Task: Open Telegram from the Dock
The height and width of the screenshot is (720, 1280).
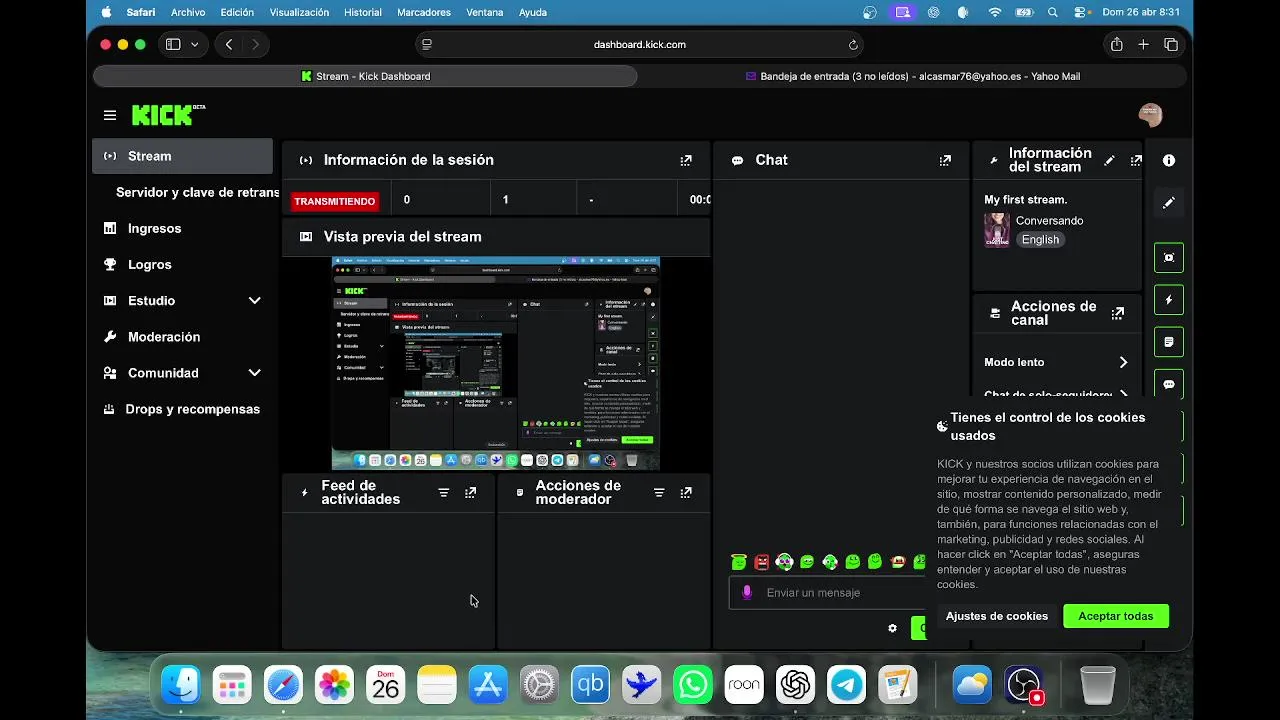Action: click(847, 685)
